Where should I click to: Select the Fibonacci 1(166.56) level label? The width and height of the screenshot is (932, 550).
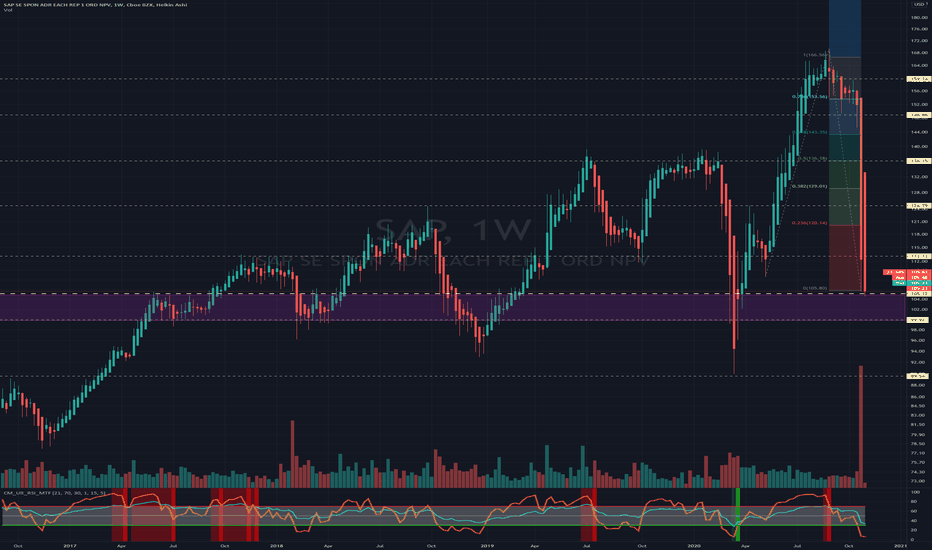(x=815, y=55)
